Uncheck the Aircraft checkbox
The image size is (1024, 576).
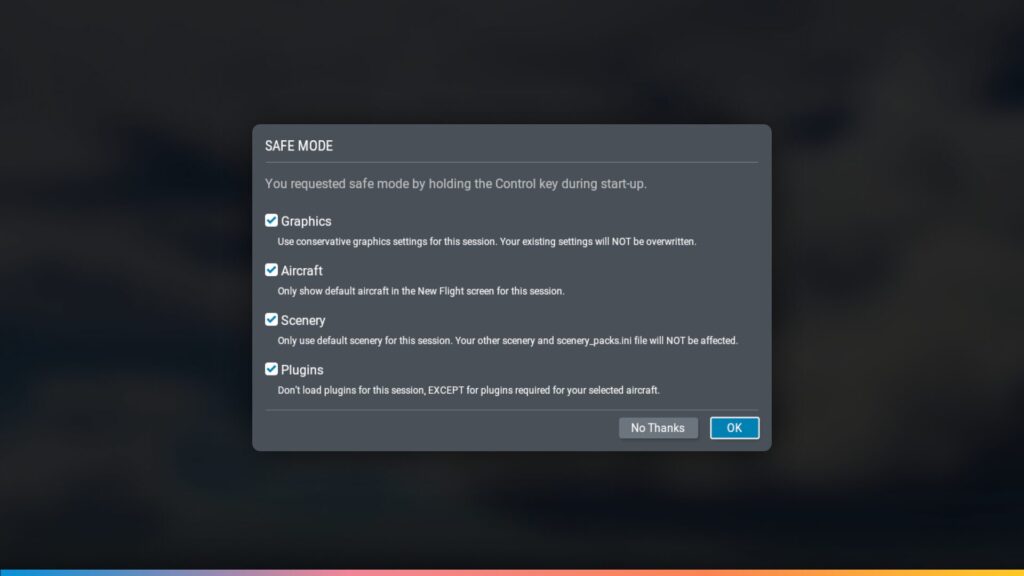point(271,270)
